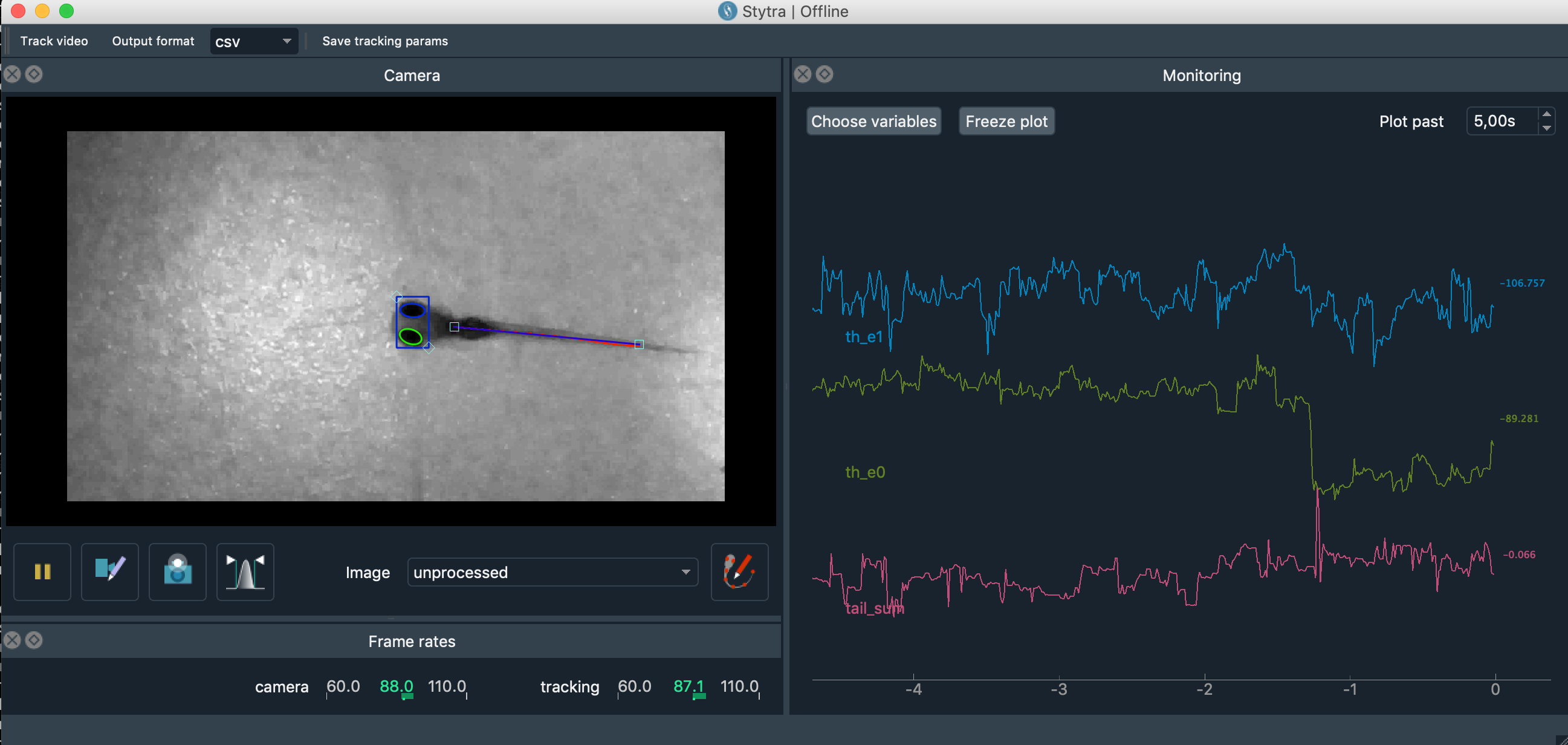The height and width of the screenshot is (745, 1568).
Task: Float the Camera panel
Action: [x=34, y=74]
